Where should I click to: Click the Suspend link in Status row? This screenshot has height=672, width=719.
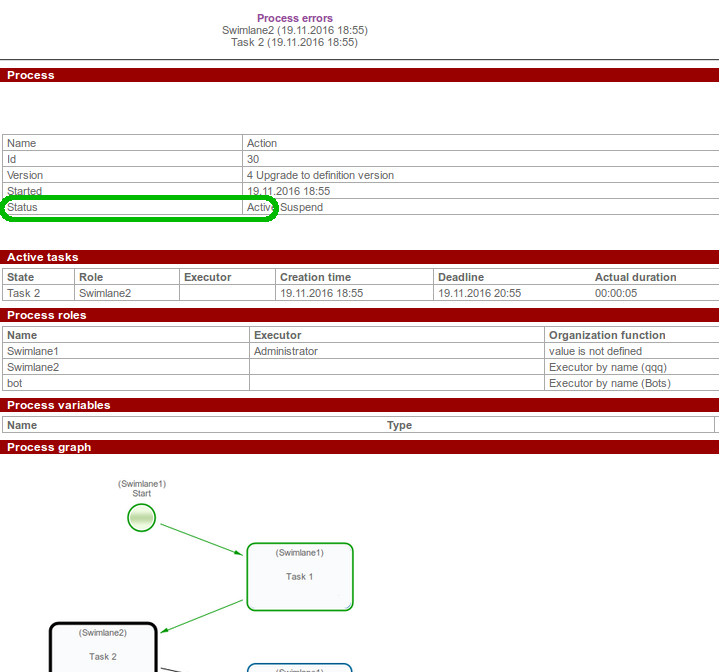301,207
